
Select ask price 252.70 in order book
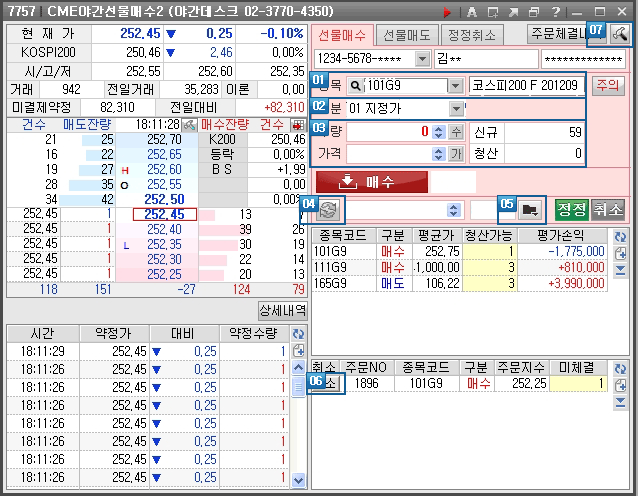click(x=164, y=140)
